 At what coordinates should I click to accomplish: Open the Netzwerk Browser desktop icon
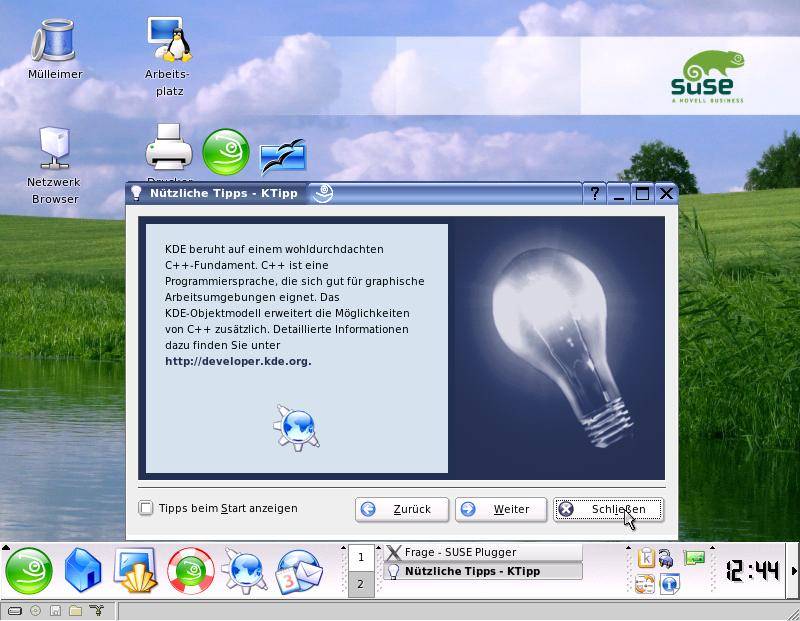[x=55, y=148]
